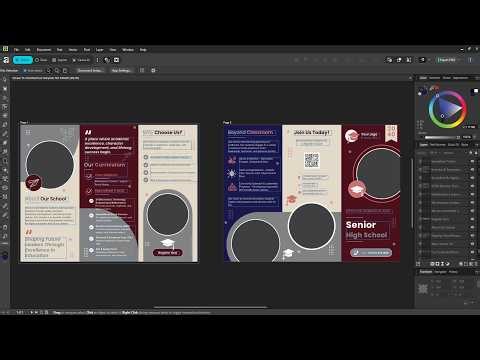Switch to the Stroke tab
This screenshot has width=480, height=360.
[447, 78]
